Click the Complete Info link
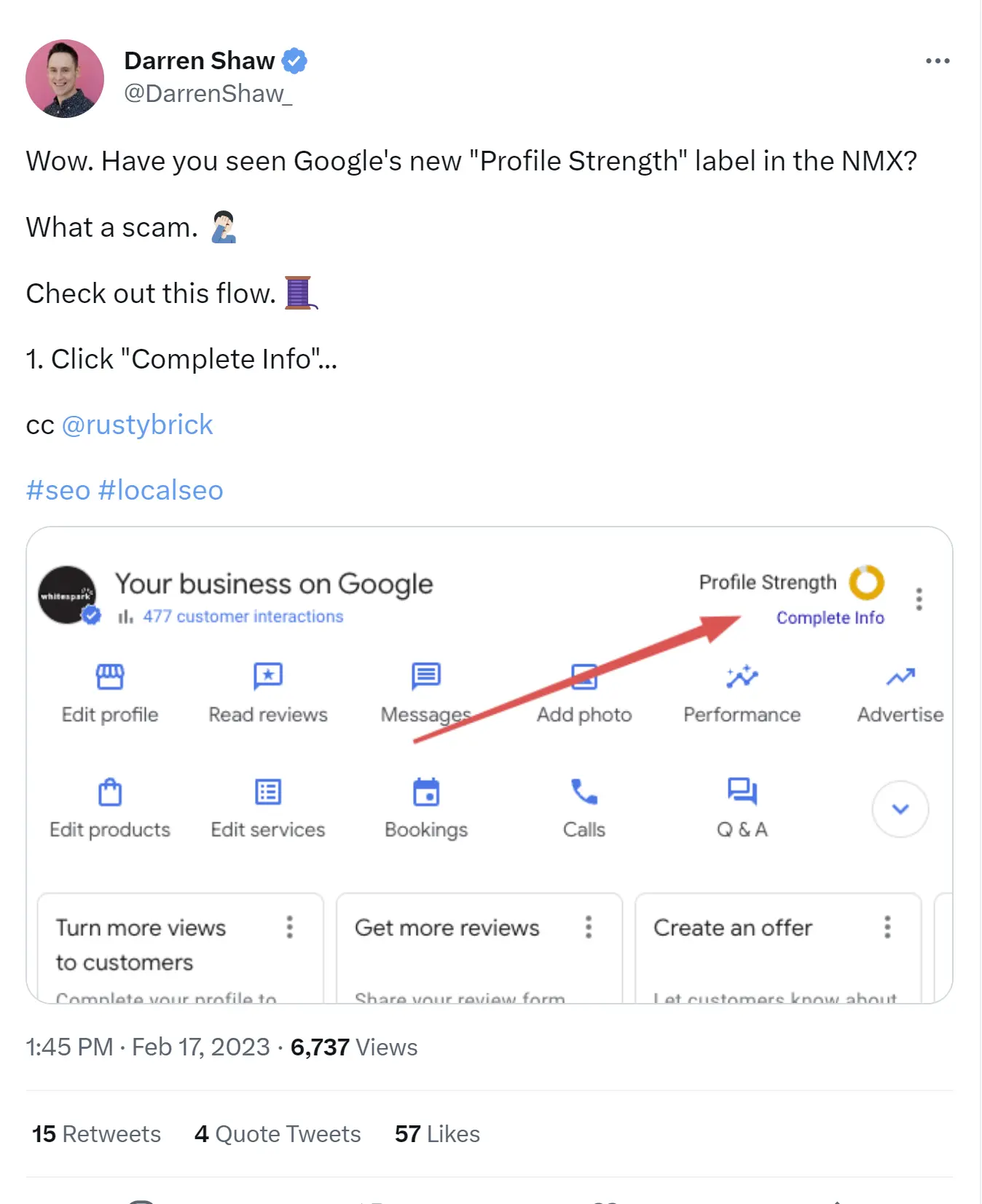 tap(830, 617)
